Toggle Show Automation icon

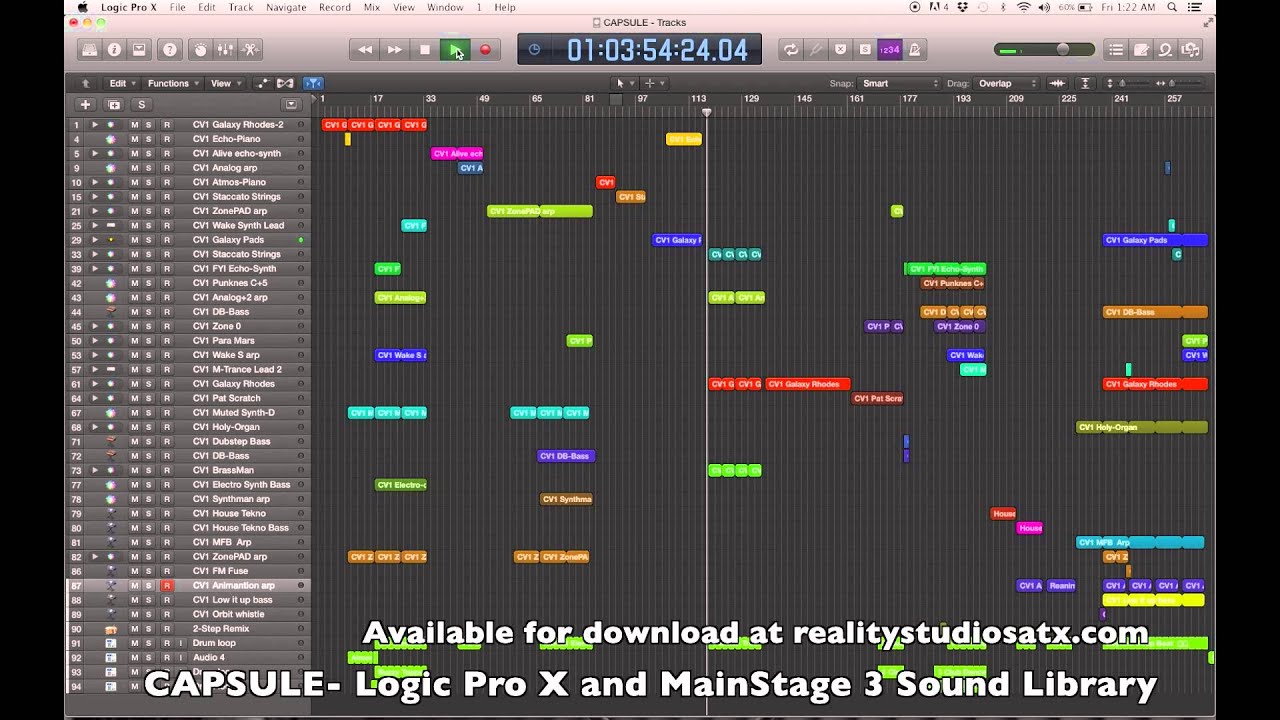(x=263, y=83)
